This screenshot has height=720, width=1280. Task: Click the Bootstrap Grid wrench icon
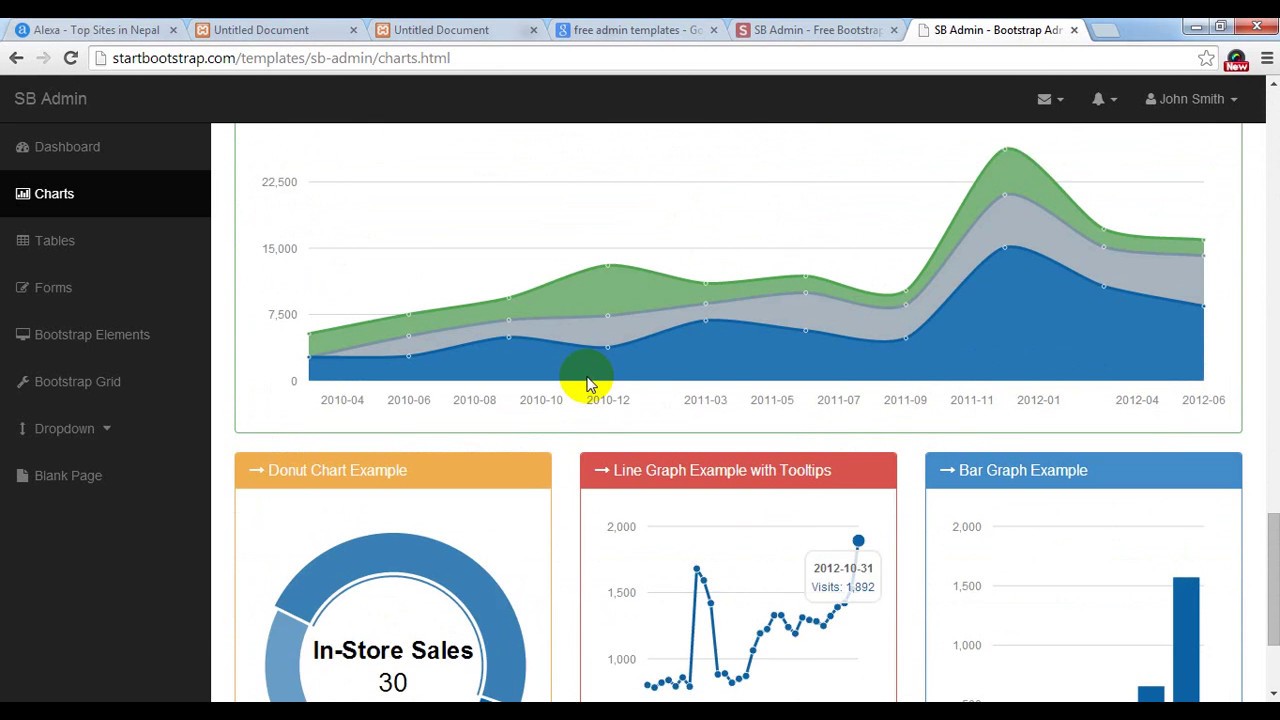[x=22, y=382]
